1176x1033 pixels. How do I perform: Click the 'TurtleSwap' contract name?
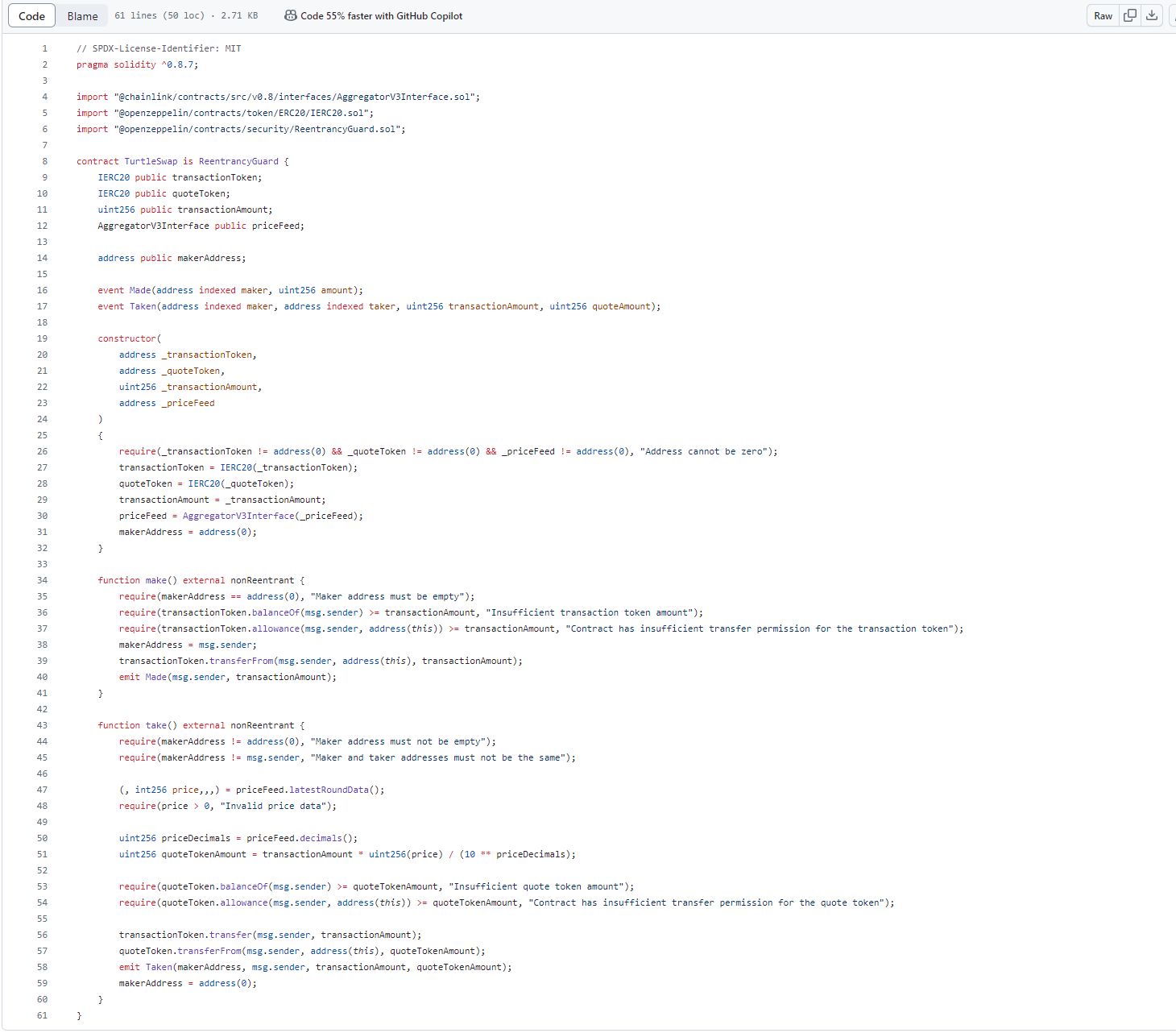pyautogui.click(x=151, y=161)
